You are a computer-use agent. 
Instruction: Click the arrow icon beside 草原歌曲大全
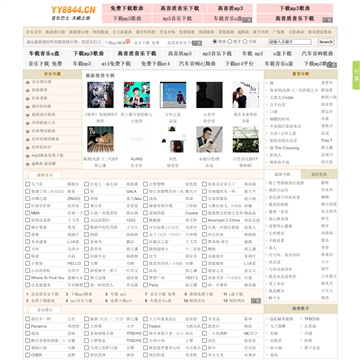tap(28, 123)
